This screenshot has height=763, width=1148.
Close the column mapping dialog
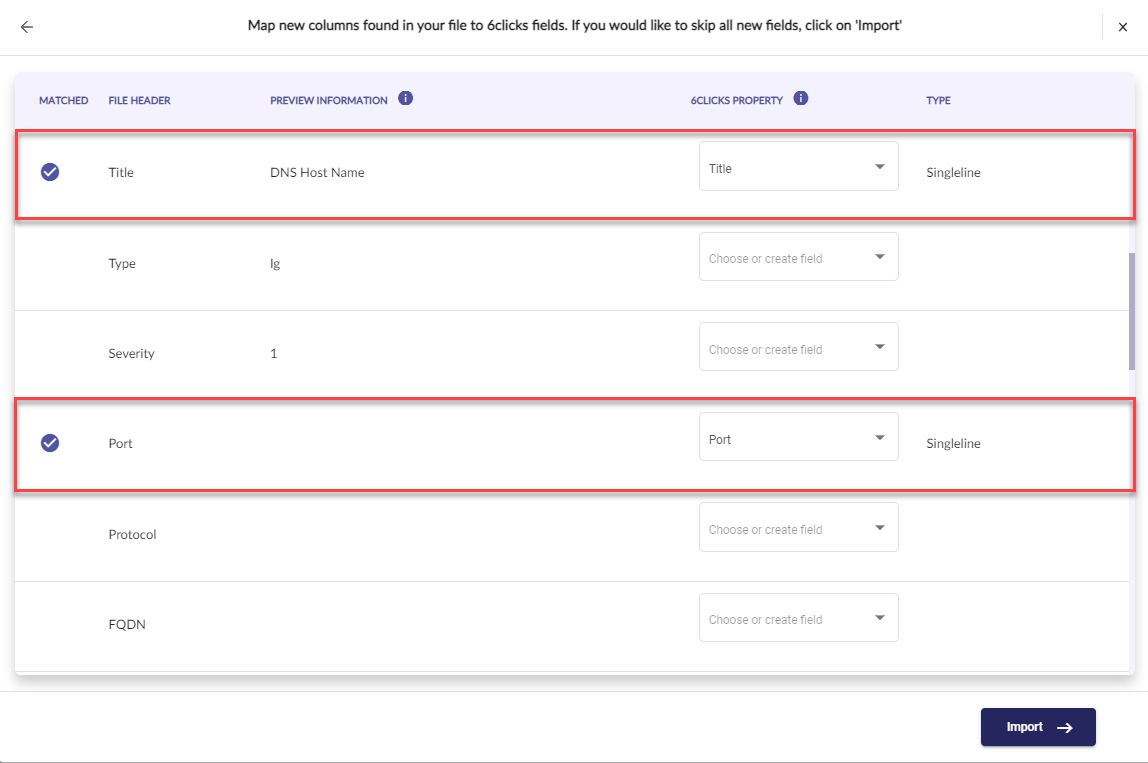pyautogui.click(x=1122, y=27)
